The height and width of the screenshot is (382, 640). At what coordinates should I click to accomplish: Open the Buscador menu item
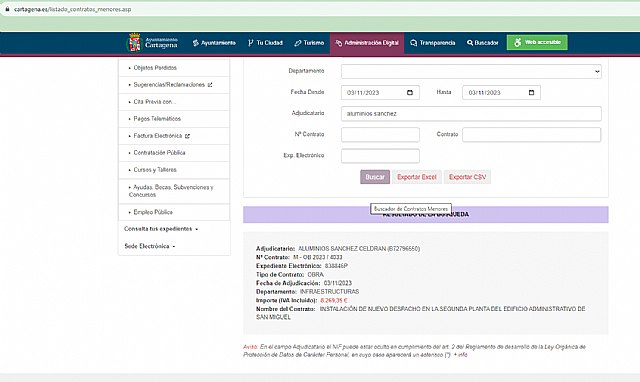click(482, 43)
